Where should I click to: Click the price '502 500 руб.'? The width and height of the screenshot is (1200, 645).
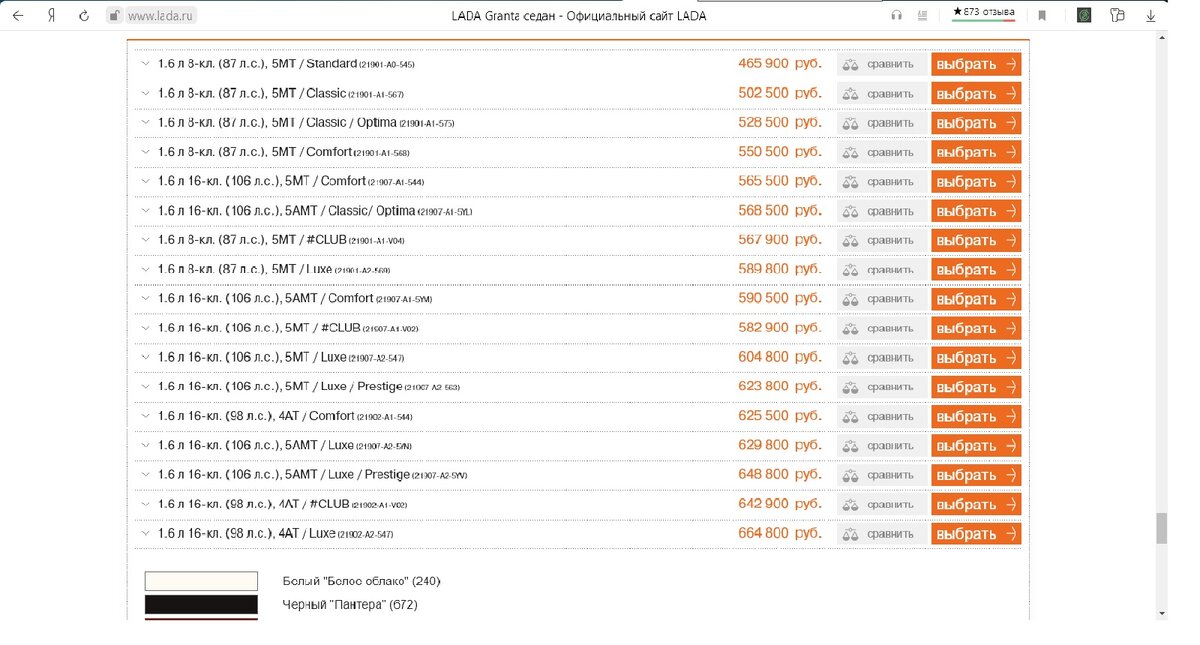tap(780, 93)
